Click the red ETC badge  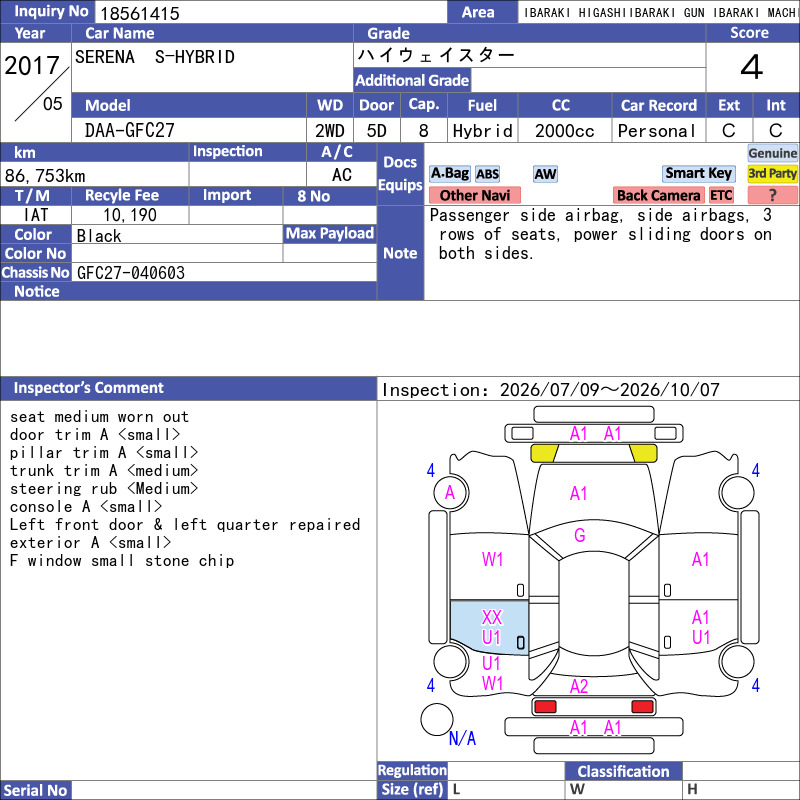click(x=721, y=195)
